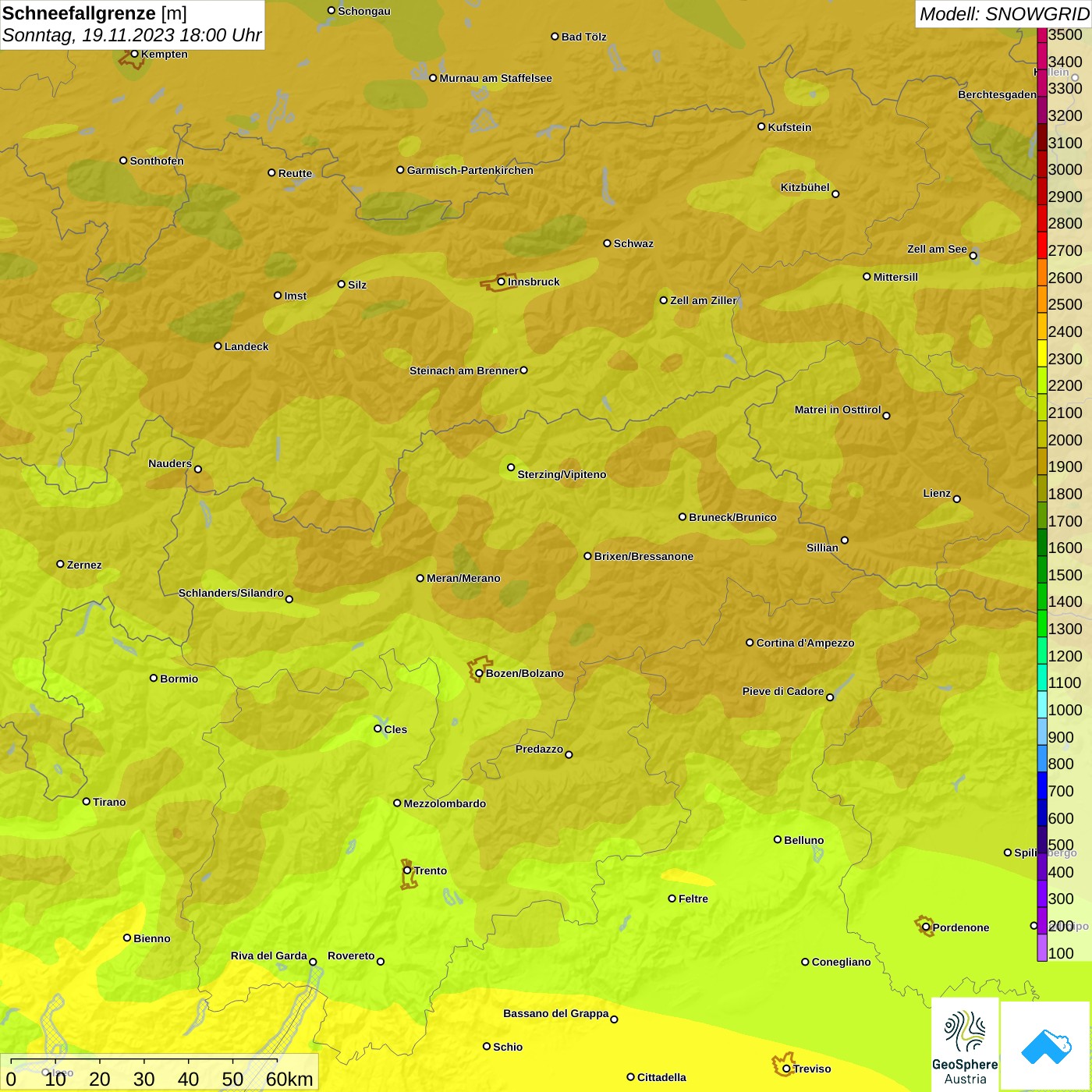Click the Berchtesgaden label
Image resolution: width=1092 pixels, height=1092 pixels.
(998, 94)
